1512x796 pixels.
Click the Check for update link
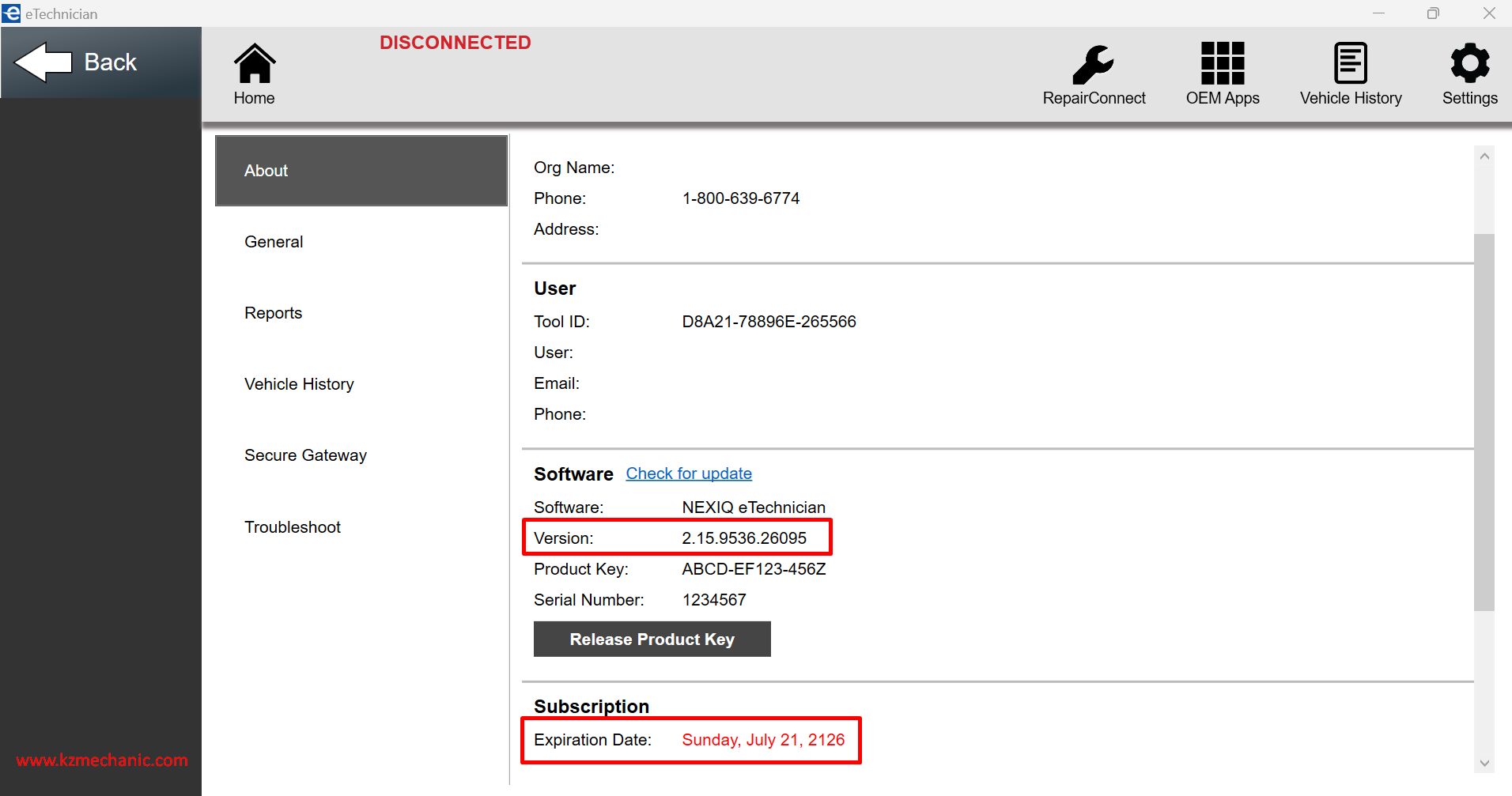pos(689,473)
